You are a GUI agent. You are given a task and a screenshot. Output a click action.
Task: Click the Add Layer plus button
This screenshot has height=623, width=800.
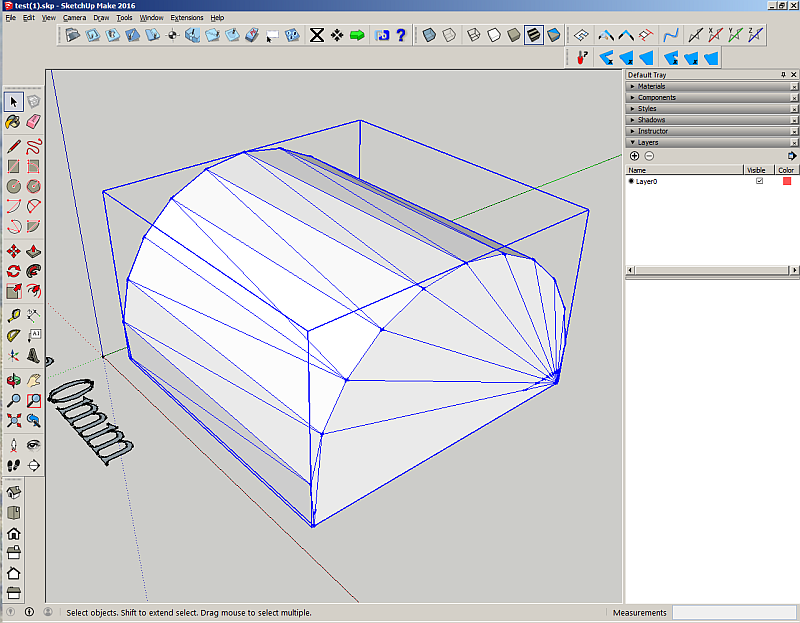[634, 156]
